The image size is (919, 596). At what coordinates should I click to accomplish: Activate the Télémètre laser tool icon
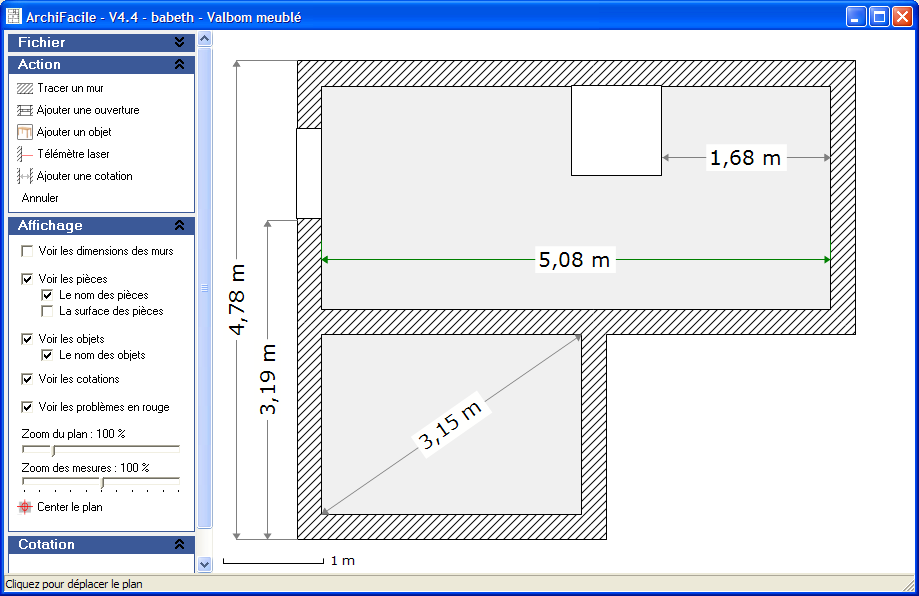click(25, 154)
